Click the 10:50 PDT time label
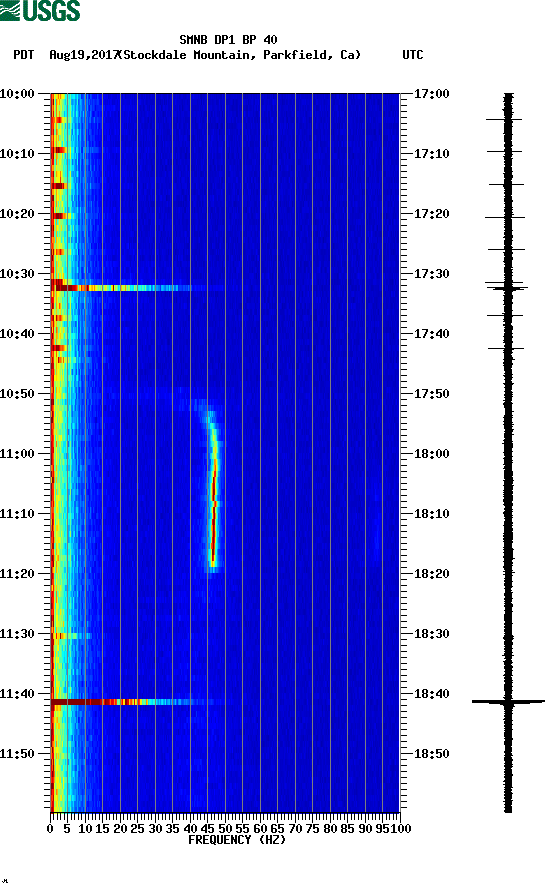This screenshot has width=552, height=892. click(17, 394)
